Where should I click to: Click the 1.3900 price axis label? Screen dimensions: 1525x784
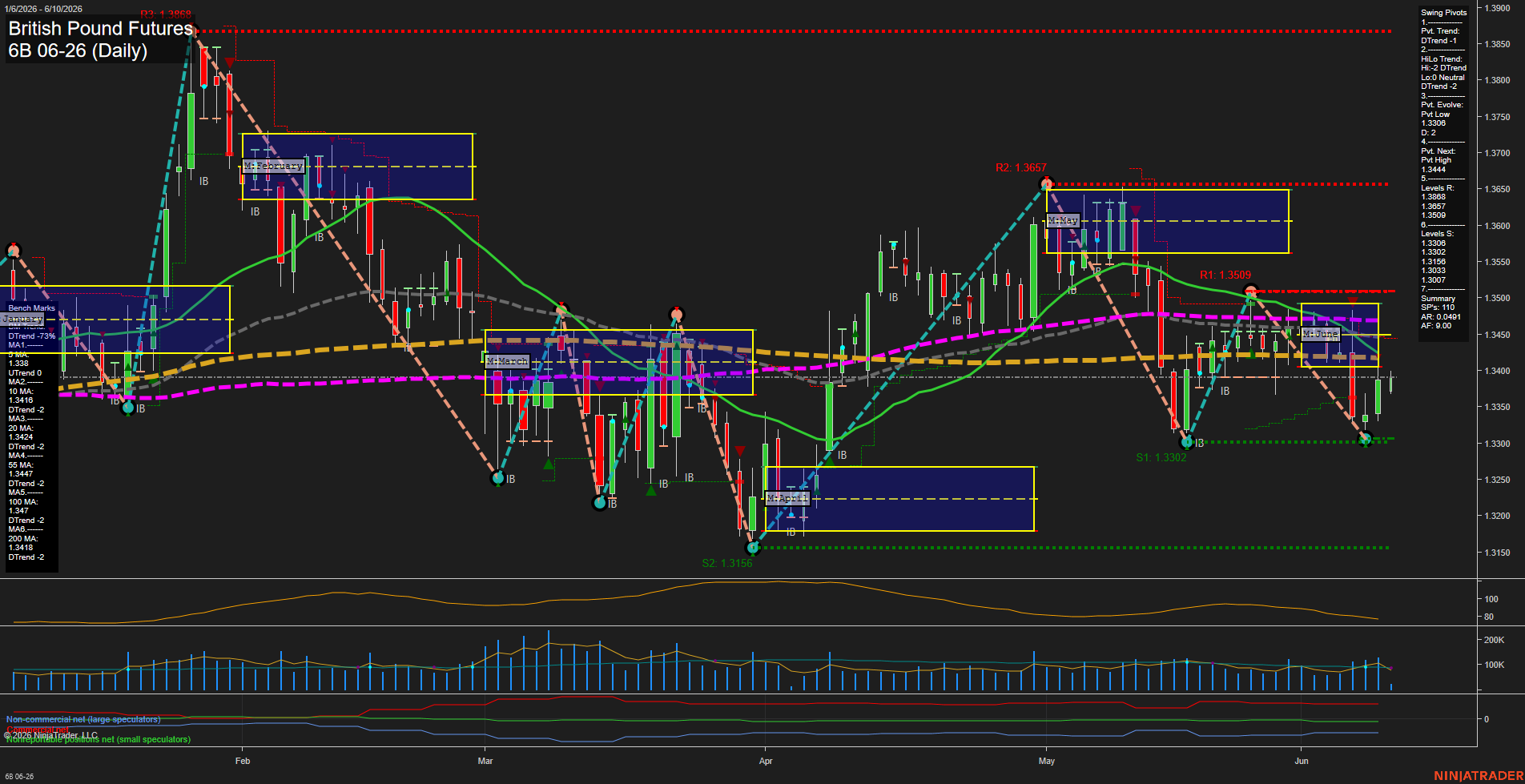click(x=1497, y=8)
